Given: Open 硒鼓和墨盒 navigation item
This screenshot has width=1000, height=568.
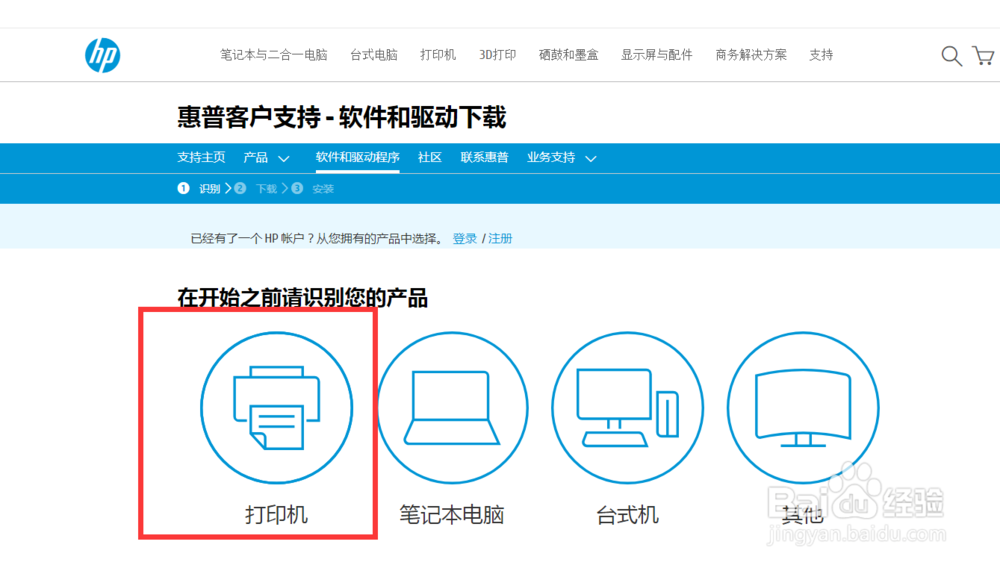Looking at the screenshot, I should (x=569, y=55).
